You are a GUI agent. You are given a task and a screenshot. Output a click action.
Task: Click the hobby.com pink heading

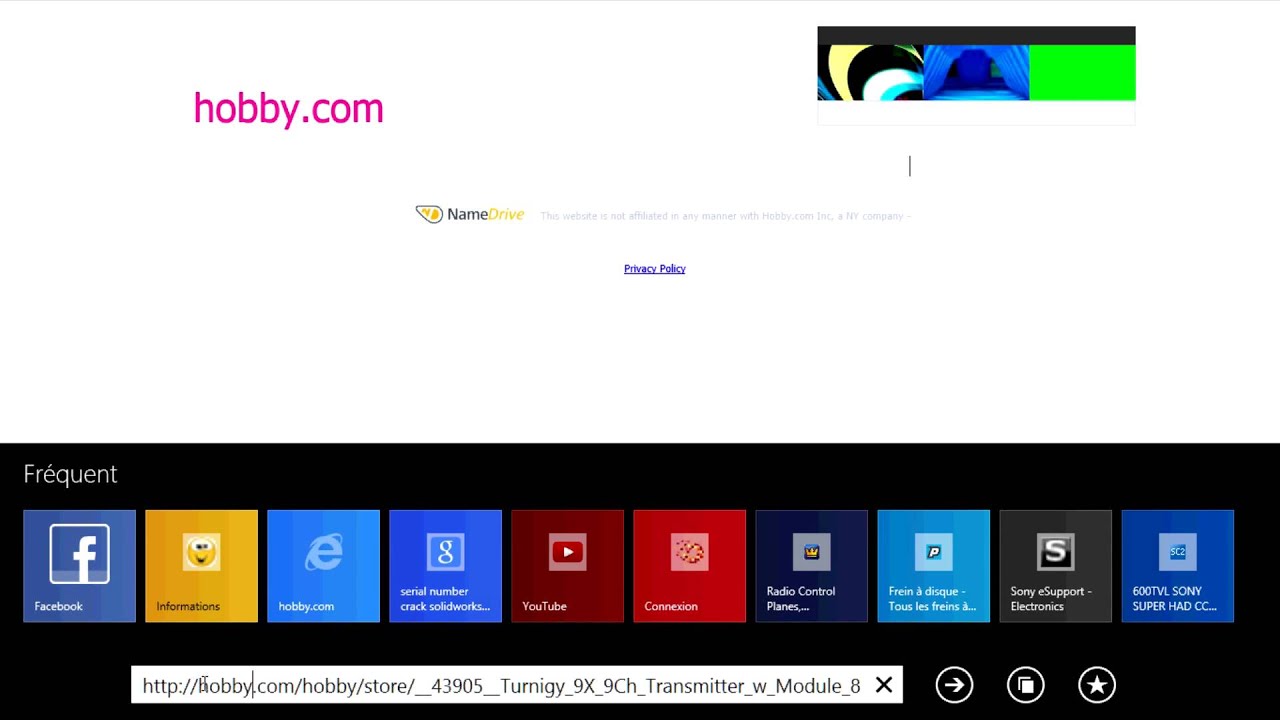288,108
